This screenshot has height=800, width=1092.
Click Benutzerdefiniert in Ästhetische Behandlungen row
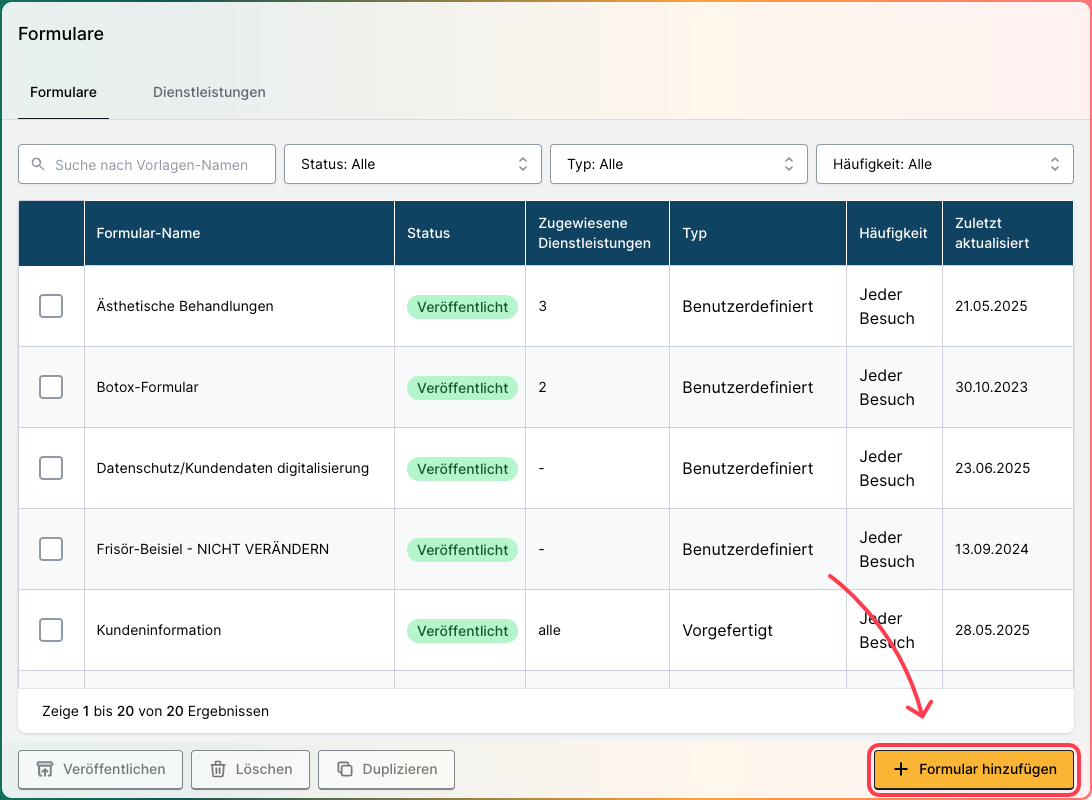(747, 306)
